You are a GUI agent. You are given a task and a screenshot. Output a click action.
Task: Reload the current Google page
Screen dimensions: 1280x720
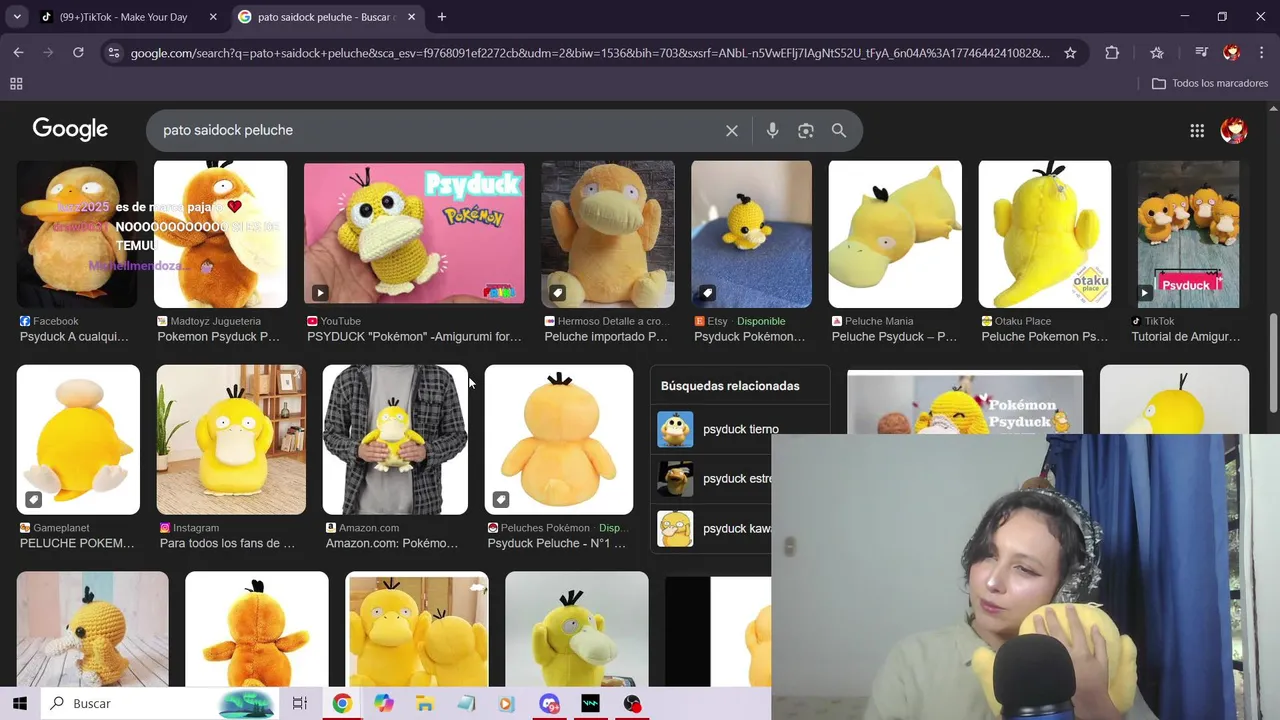coord(78,52)
